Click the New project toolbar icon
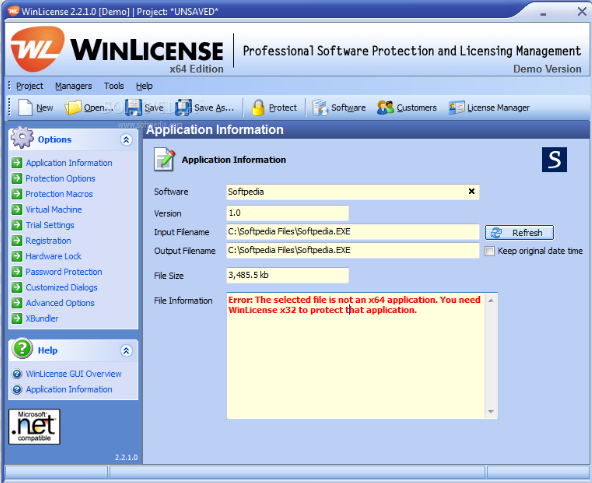592x483 pixels. 25,108
